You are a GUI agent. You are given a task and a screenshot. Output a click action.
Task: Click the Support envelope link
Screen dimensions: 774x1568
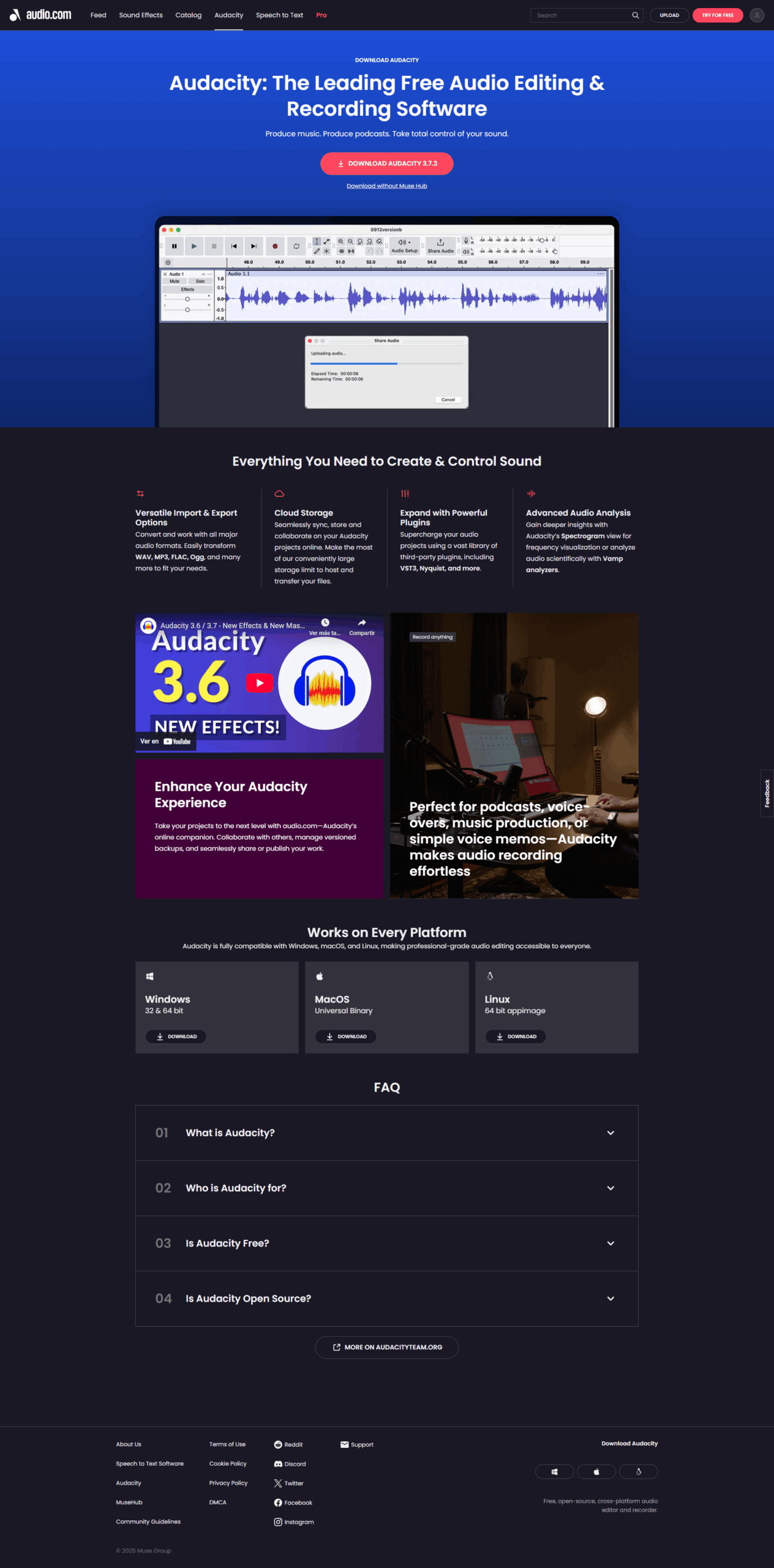pos(357,1444)
